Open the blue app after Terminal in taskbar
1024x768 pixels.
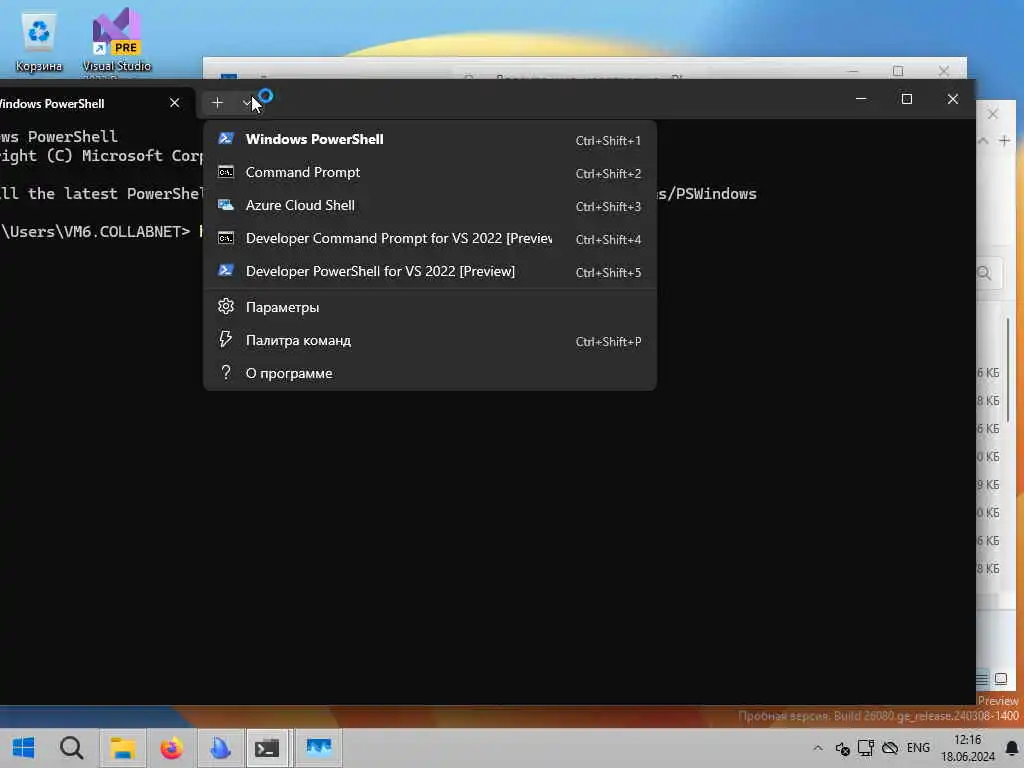pos(319,748)
